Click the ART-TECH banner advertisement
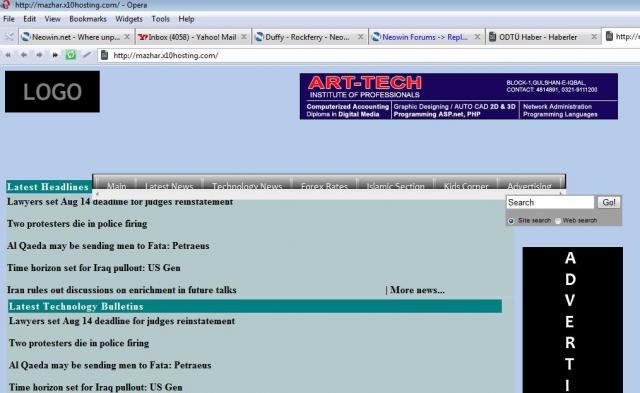The height and width of the screenshot is (393, 640). click(x=459, y=96)
